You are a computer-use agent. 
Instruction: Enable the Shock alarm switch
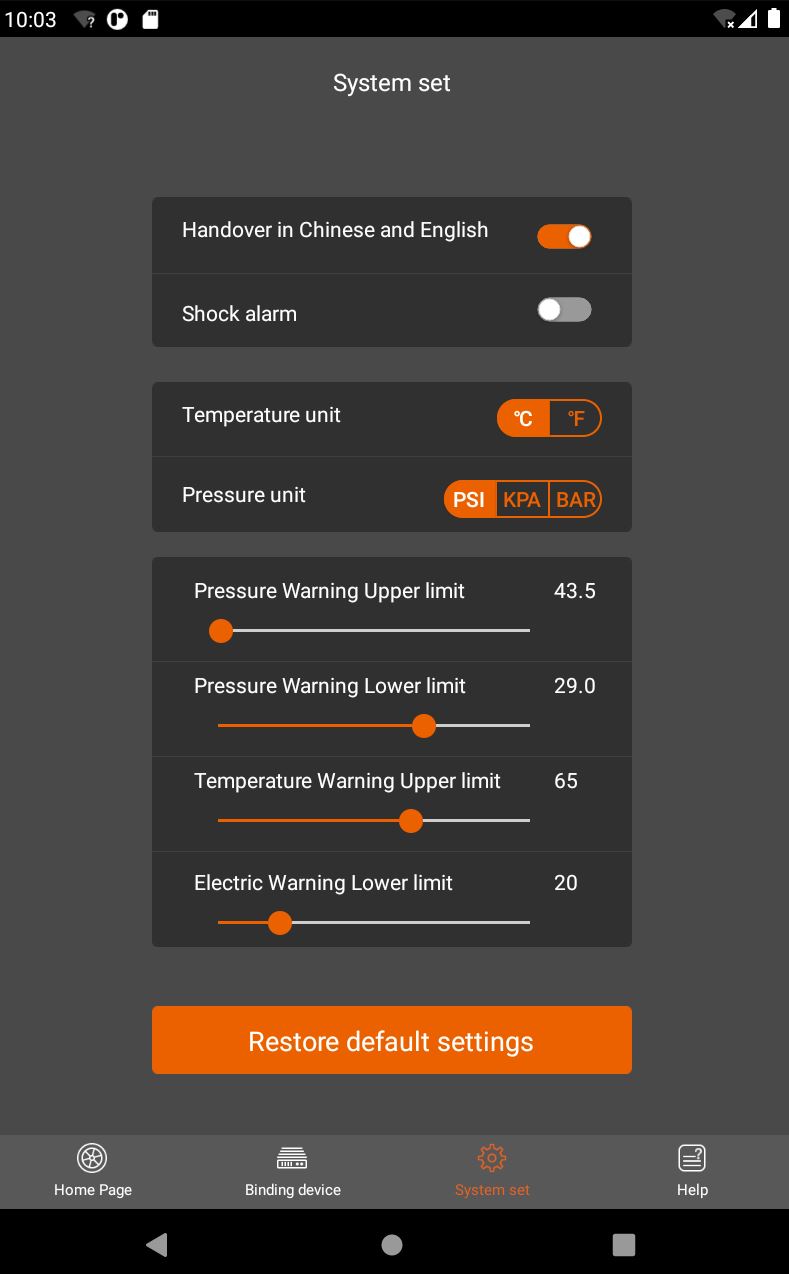pyautogui.click(x=564, y=310)
